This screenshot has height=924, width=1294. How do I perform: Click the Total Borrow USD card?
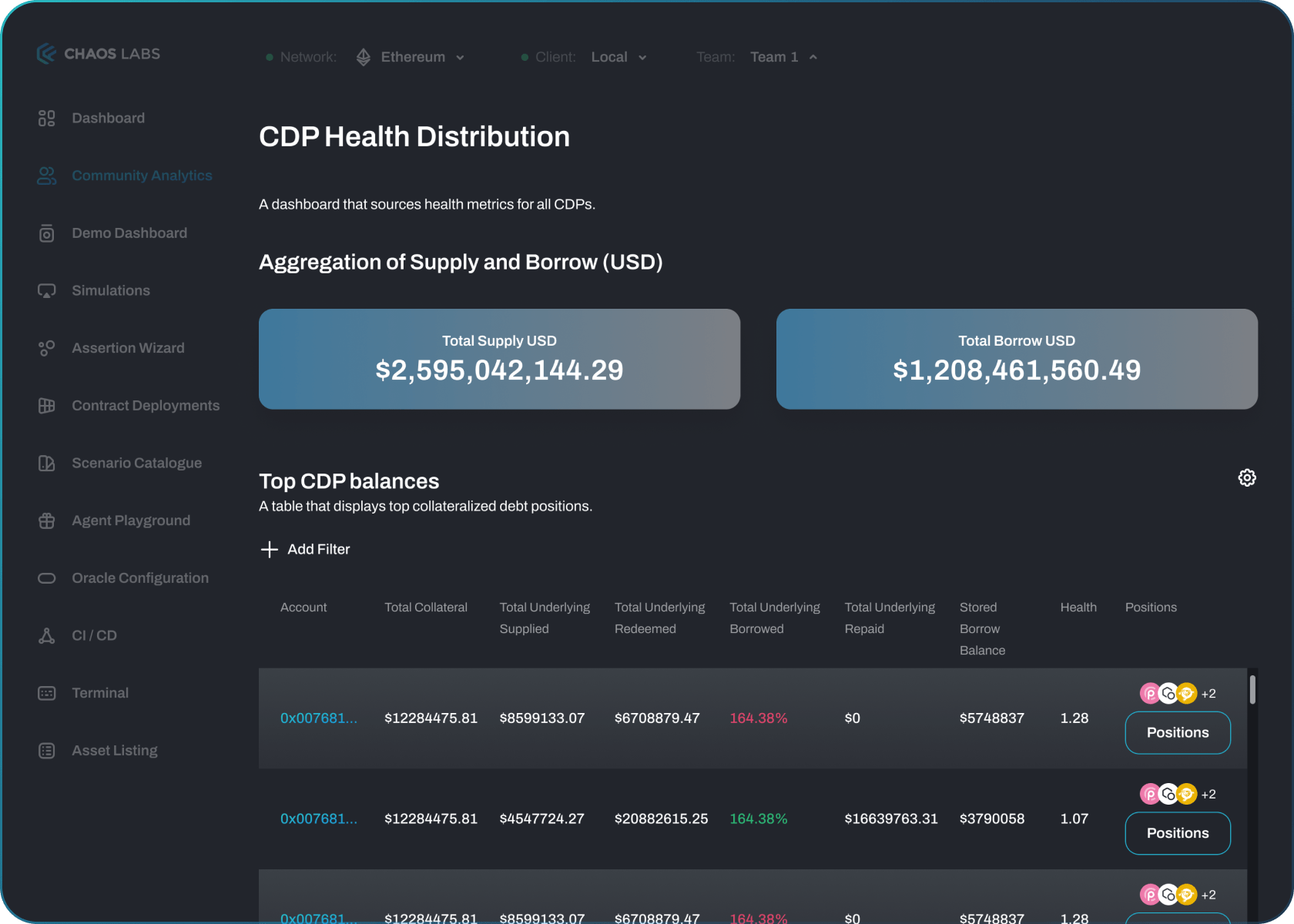pos(1017,359)
